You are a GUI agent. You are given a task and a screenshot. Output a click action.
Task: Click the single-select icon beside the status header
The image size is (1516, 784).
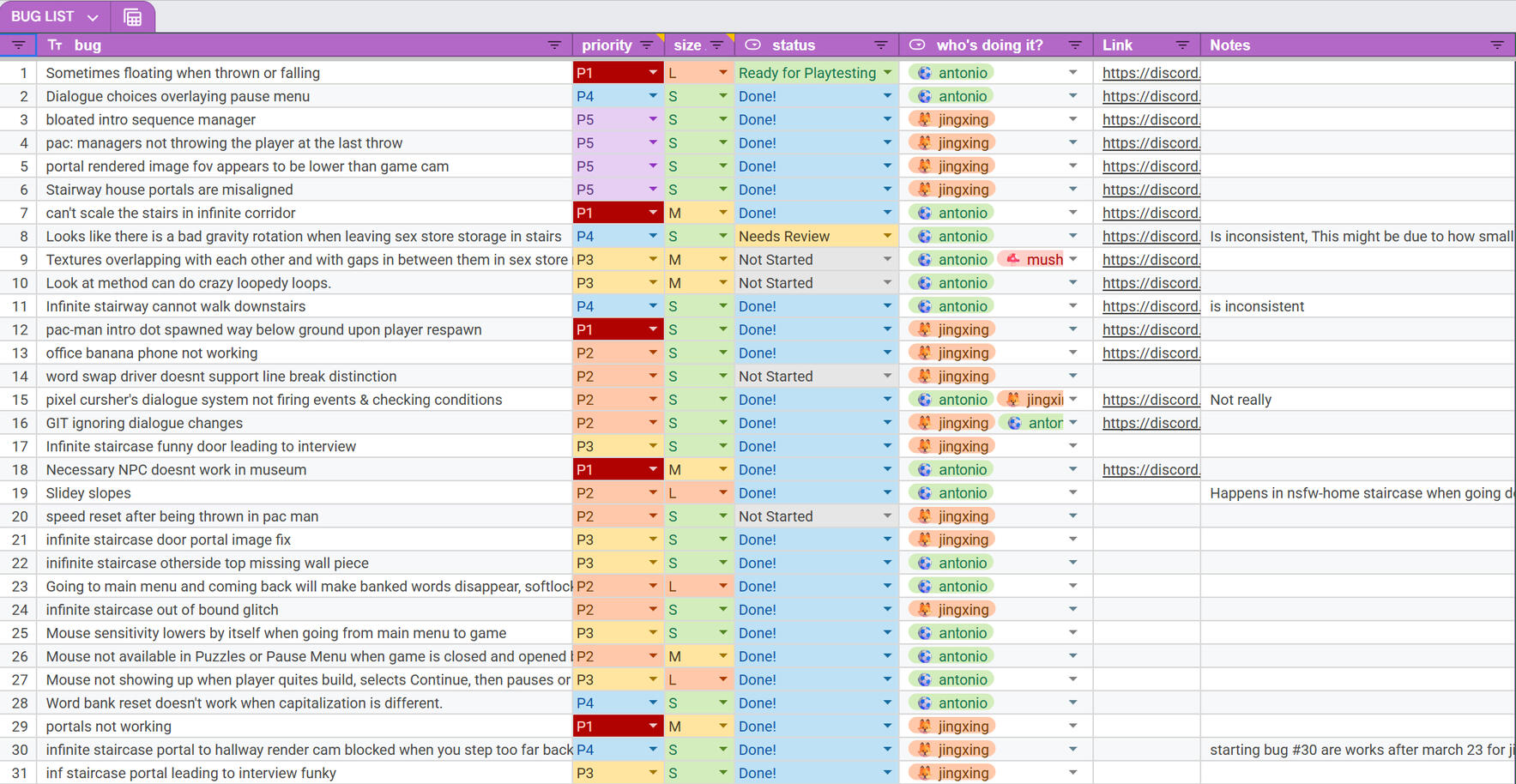point(752,45)
